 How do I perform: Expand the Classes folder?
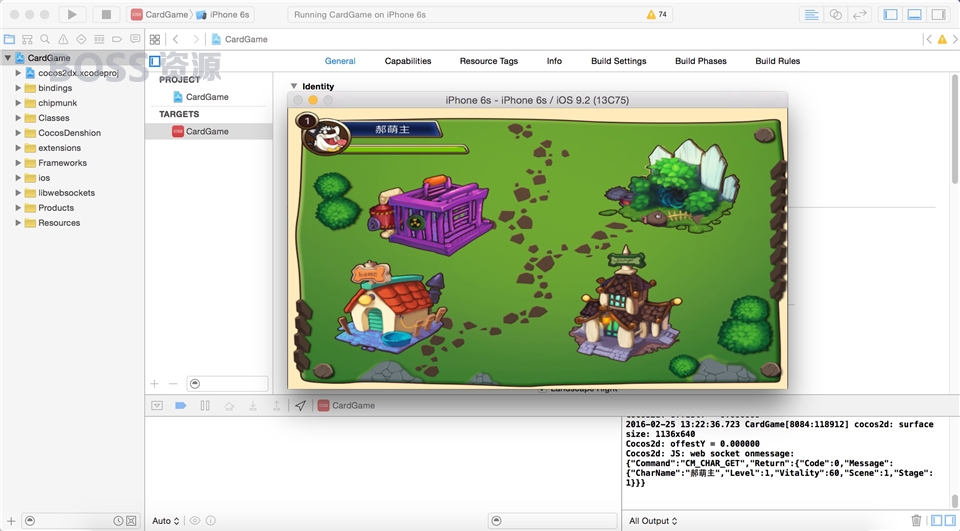(x=18, y=118)
